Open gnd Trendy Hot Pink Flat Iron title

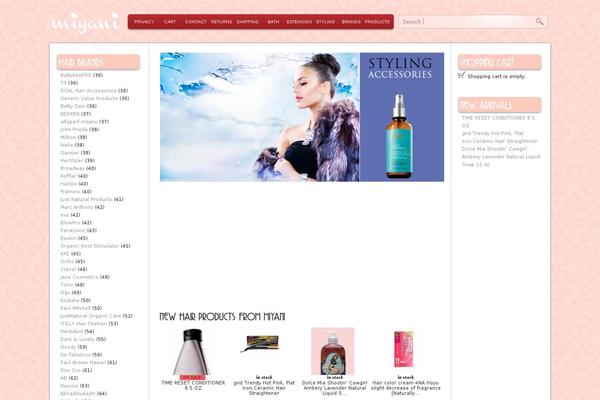point(264,388)
